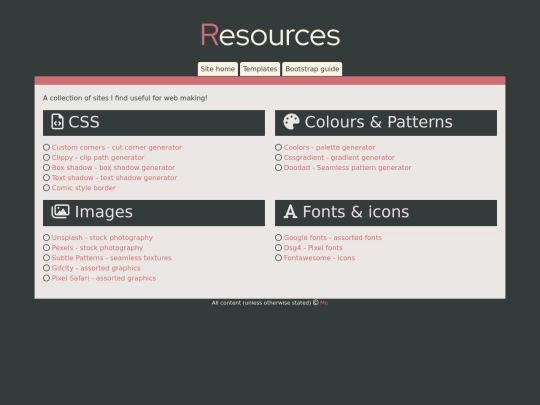The width and height of the screenshot is (540, 405).
Task: Click the Images section heading text
Action: point(104,212)
